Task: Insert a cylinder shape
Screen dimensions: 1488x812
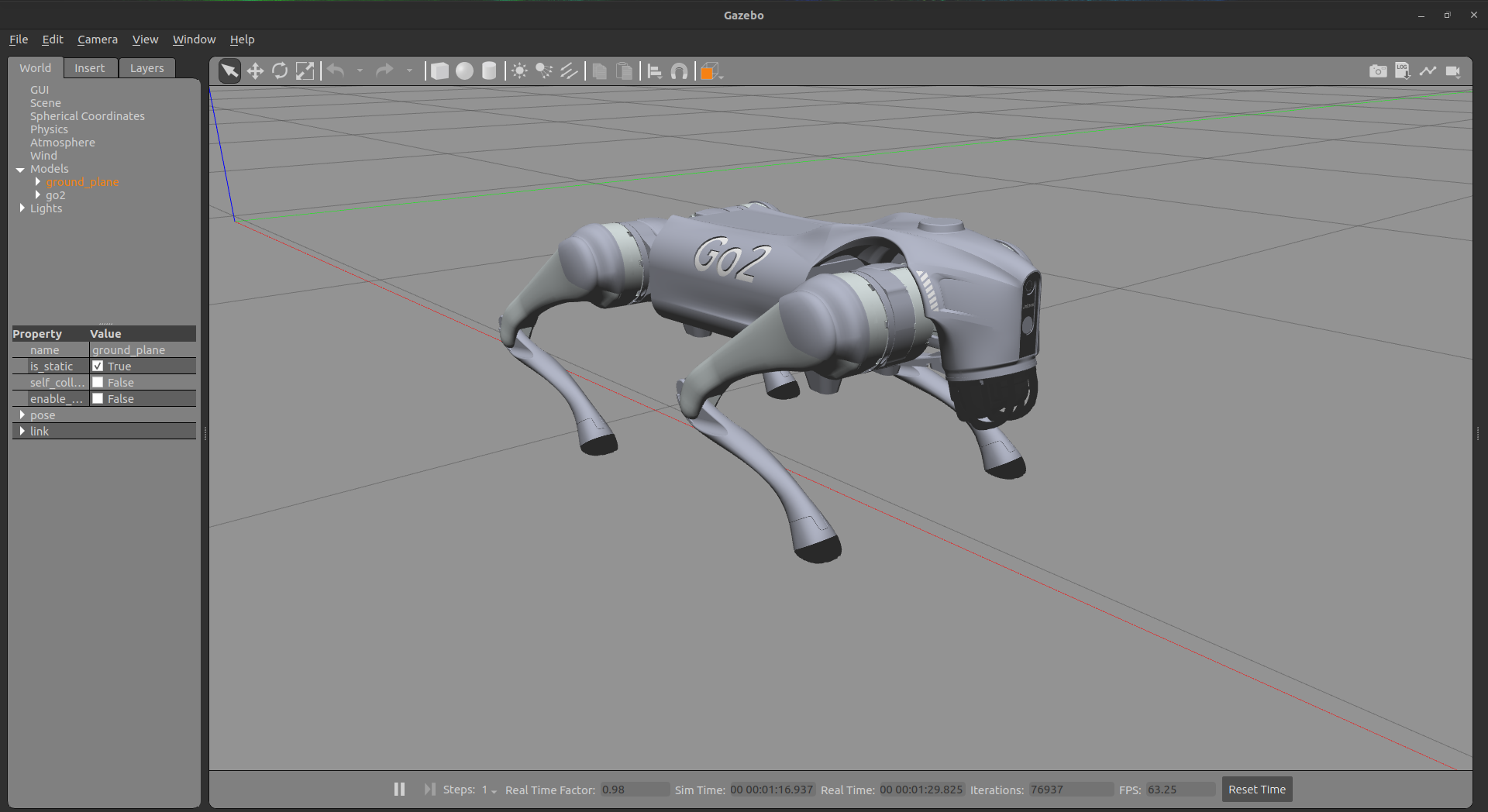Action: (x=489, y=71)
